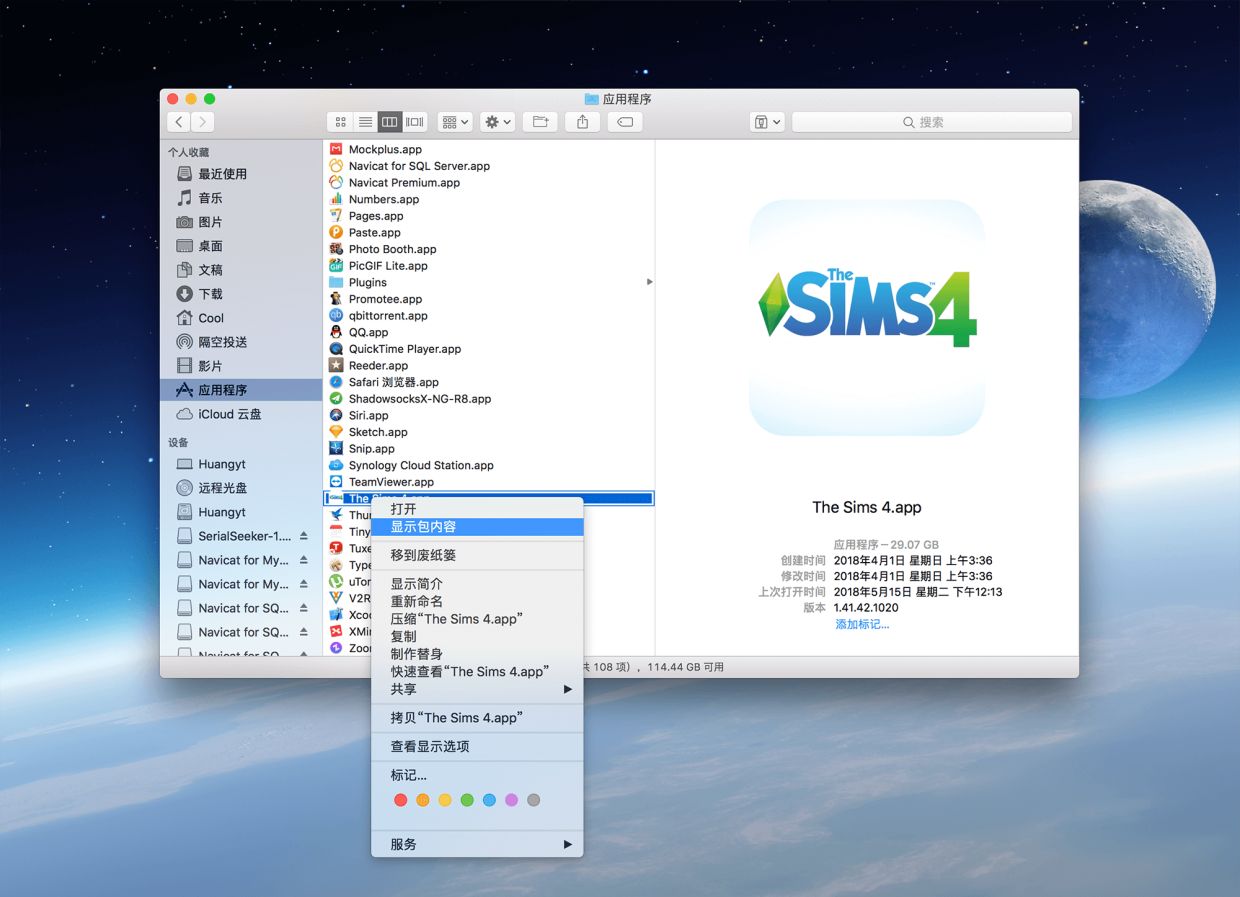Open 最近使用 in the sidebar
The width and height of the screenshot is (1240, 897).
click(240, 174)
